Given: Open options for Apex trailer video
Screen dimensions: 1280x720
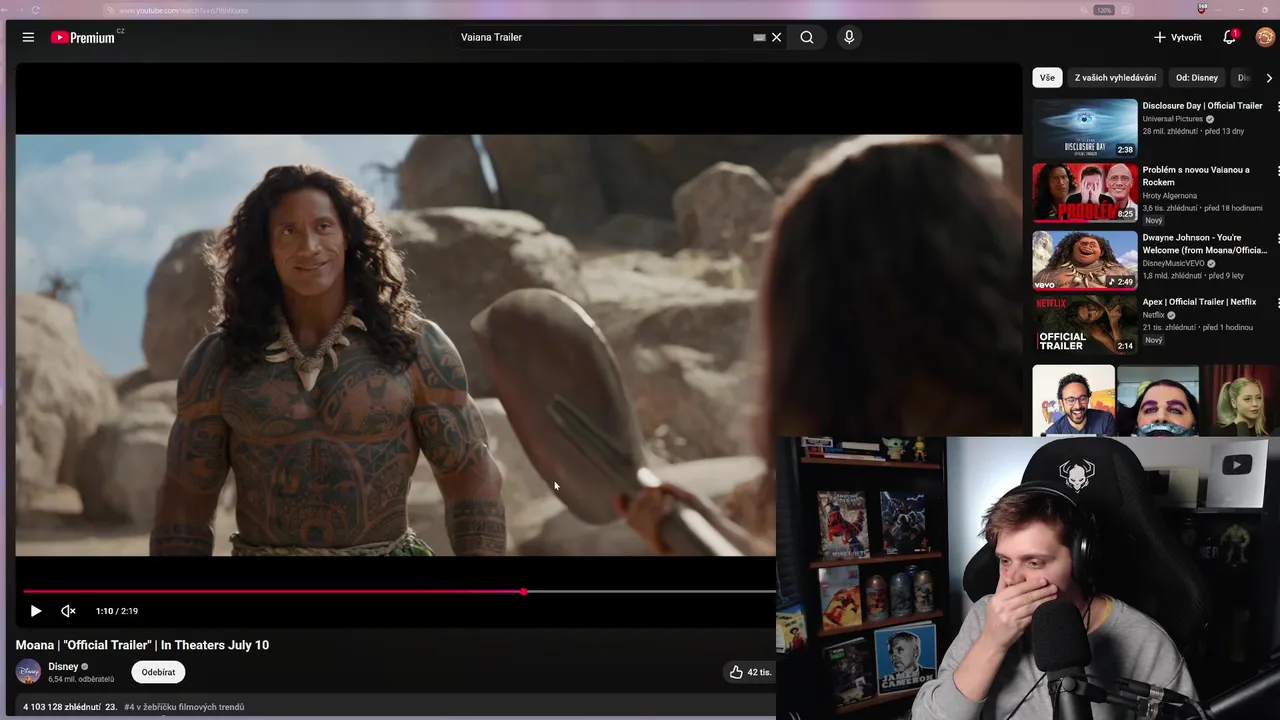Looking at the screenshot, I should click(x=1278, y=302).
